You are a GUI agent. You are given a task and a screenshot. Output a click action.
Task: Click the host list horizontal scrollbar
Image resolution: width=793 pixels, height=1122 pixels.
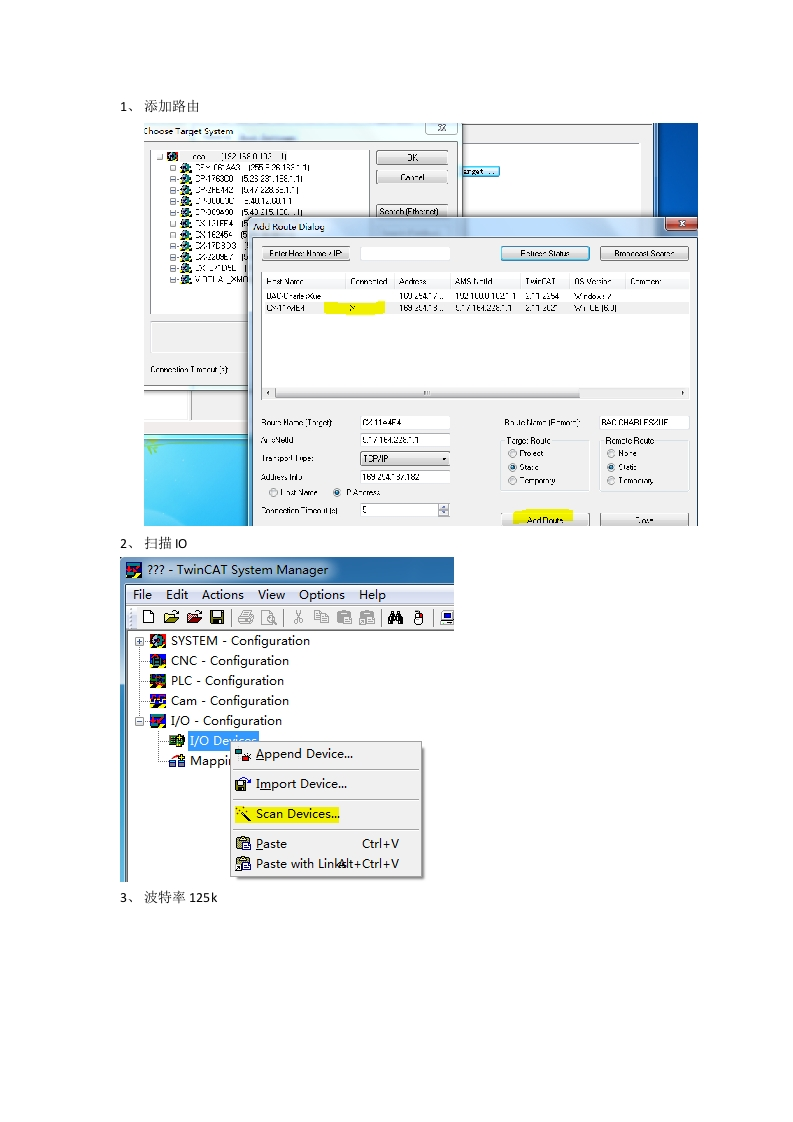tap(475, 393)
